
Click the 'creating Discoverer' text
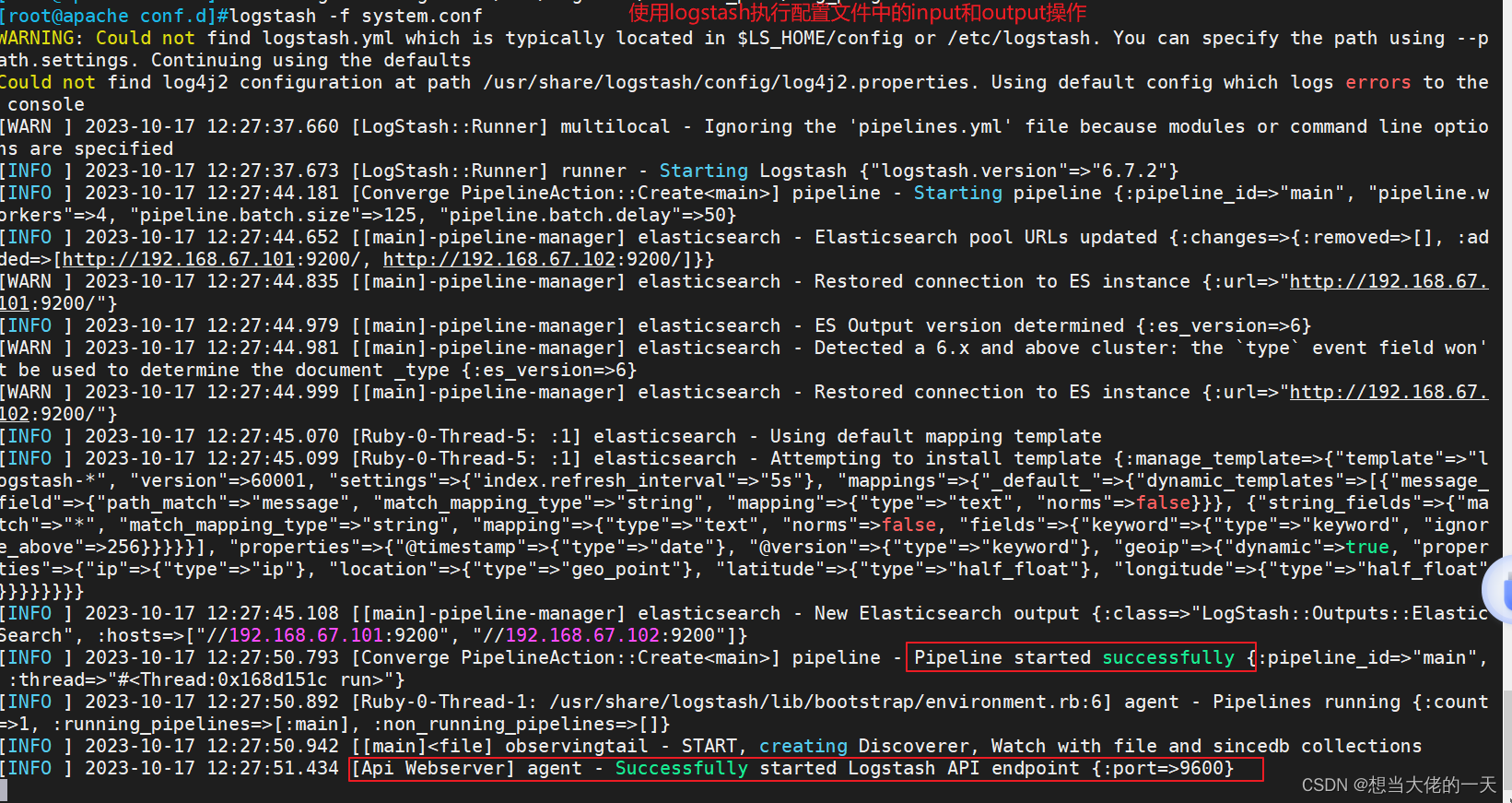[x=863, y=746]
